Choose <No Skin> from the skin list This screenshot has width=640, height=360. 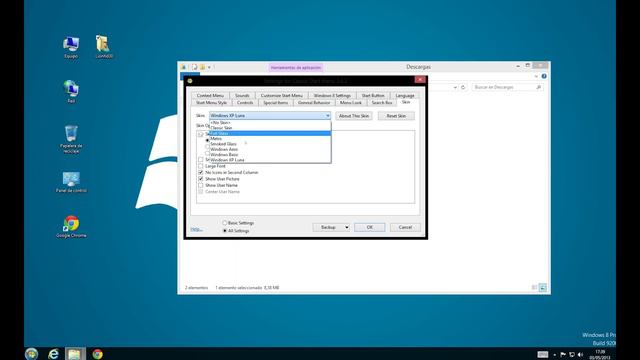pyautogui.click(x=270, y=122)
